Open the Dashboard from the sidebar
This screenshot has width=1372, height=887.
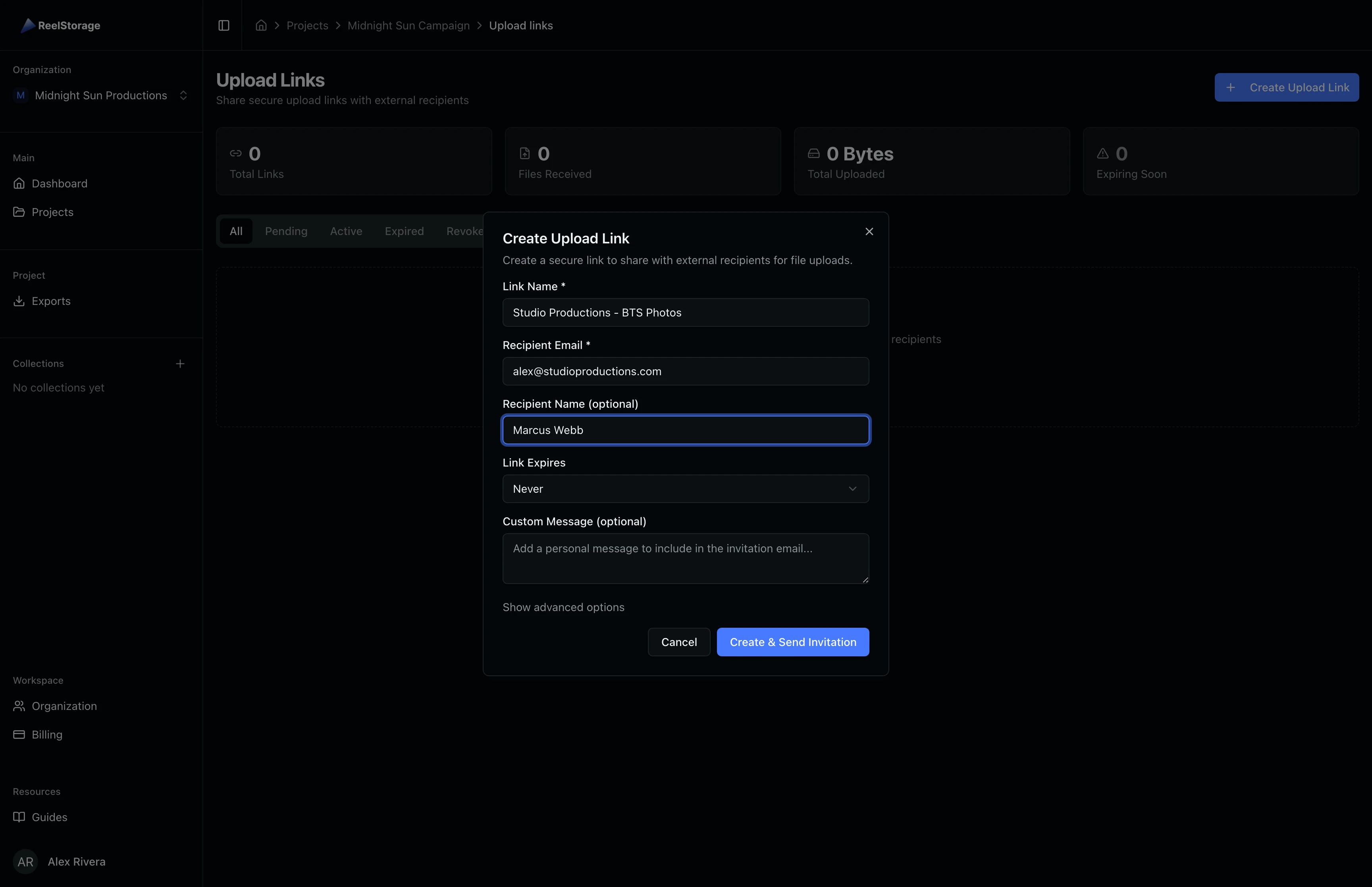pyautogui.click(x=60, y=183)
